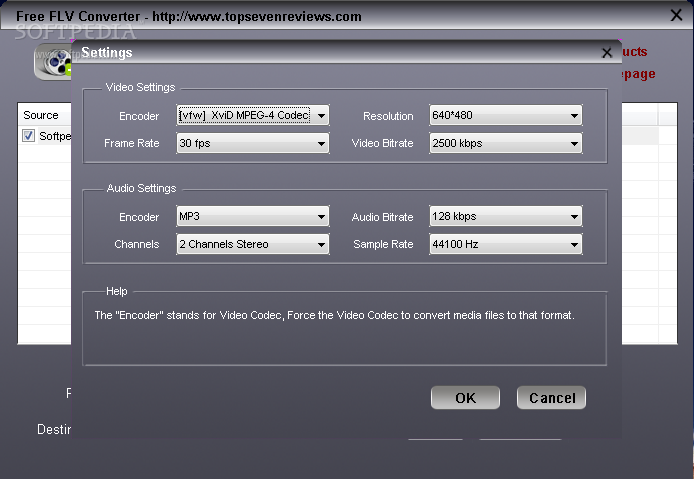Click the Resolution label
Viewport: 694px width, 479px height.
click(x=388, y=116)
